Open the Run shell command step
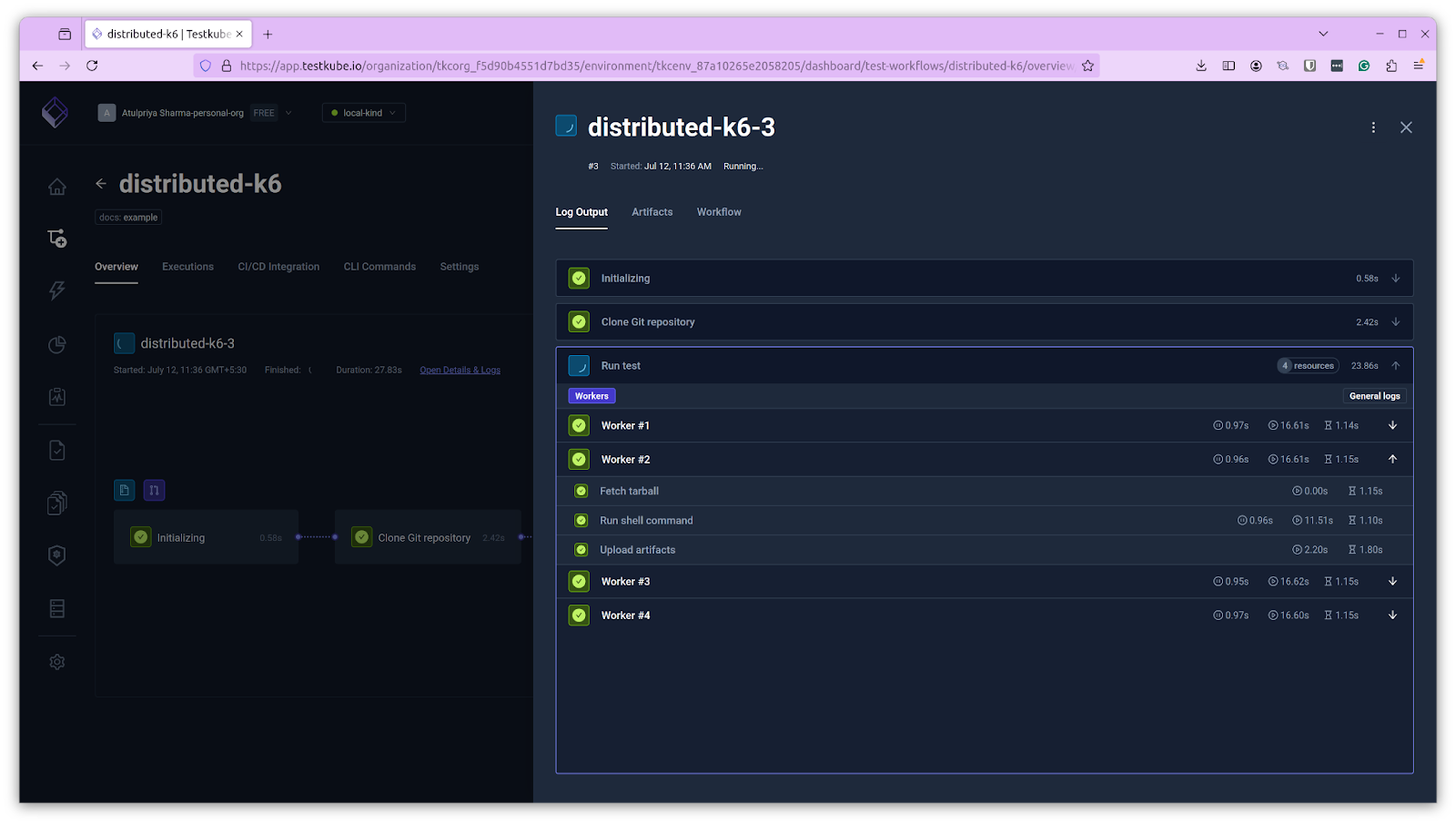The image size is (1456, 824). click(x=985, y=521)
